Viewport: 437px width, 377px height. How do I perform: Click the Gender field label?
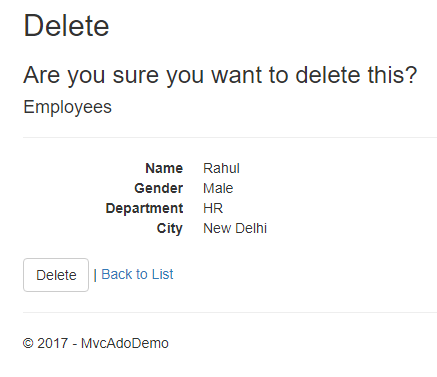pos(159,188)
